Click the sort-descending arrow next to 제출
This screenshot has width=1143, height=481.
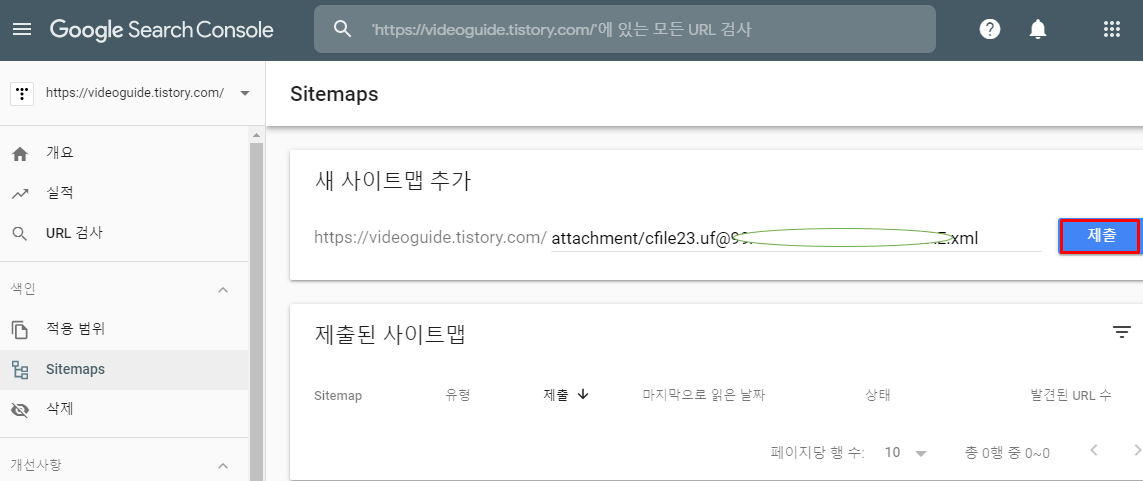(582, 394)
